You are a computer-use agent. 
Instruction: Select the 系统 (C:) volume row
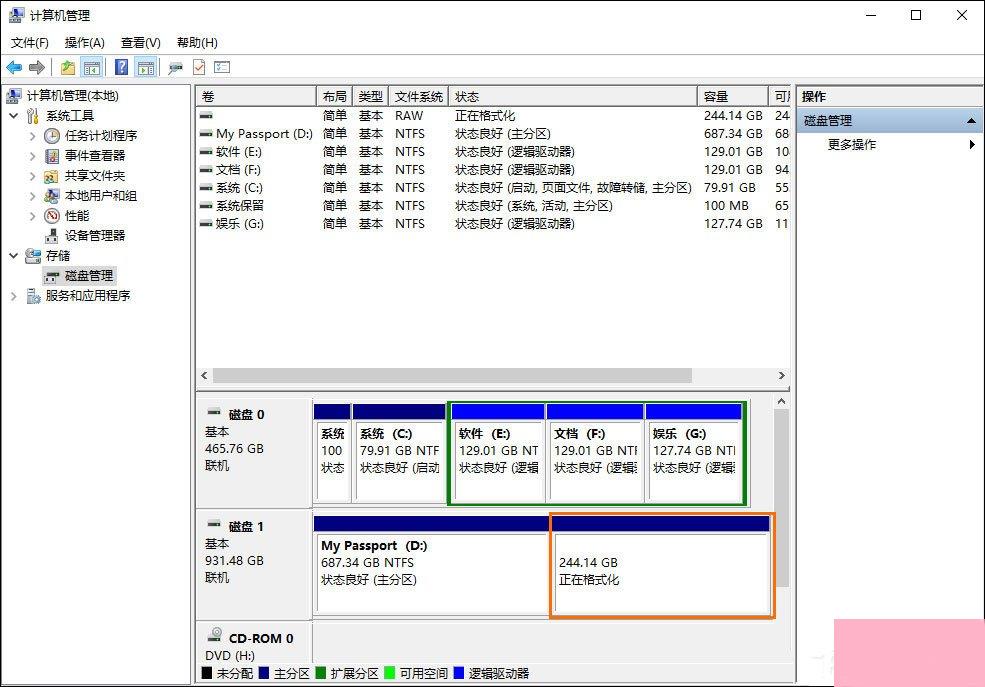tap(493, 188)
